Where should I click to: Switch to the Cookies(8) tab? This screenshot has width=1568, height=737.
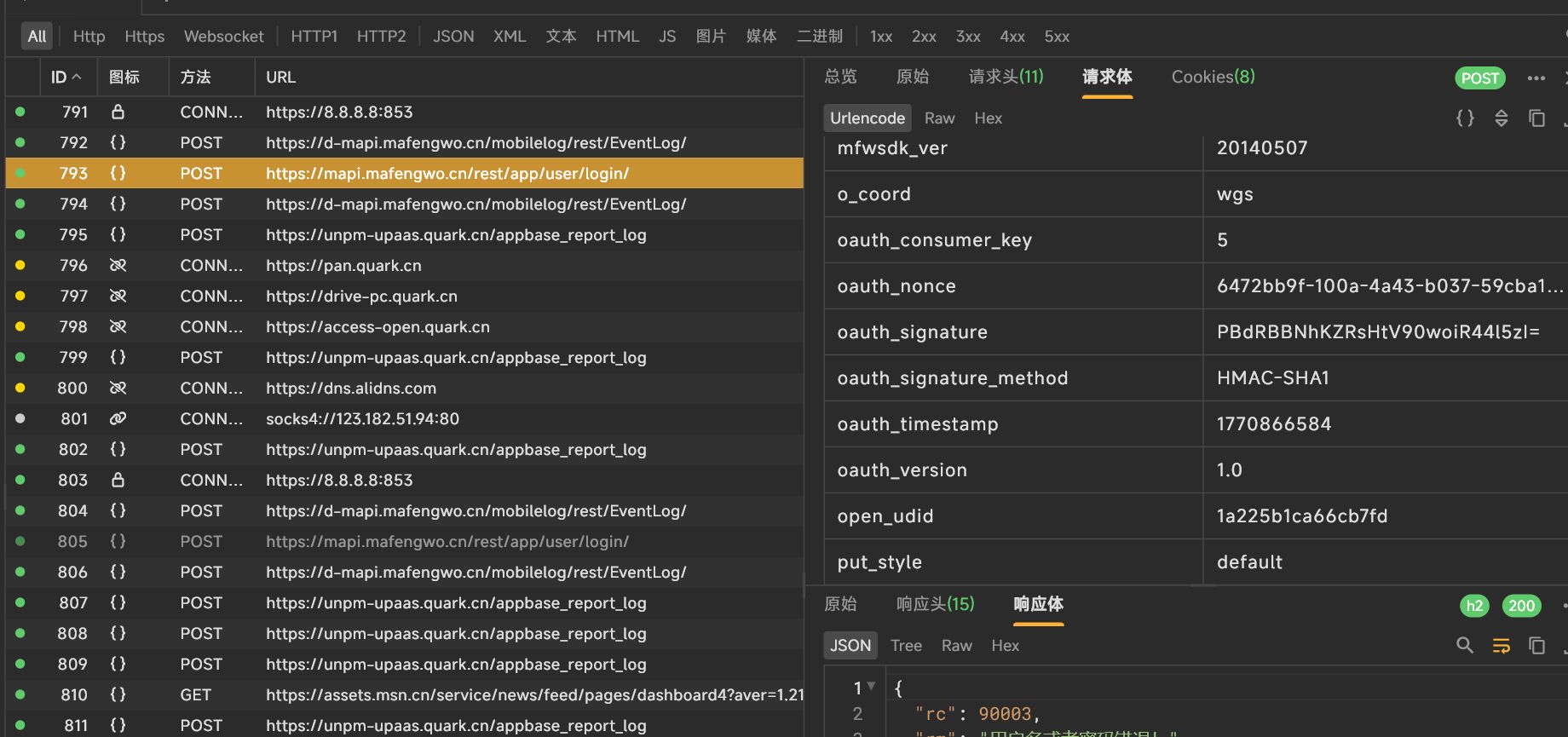[x=1213, y=78]
